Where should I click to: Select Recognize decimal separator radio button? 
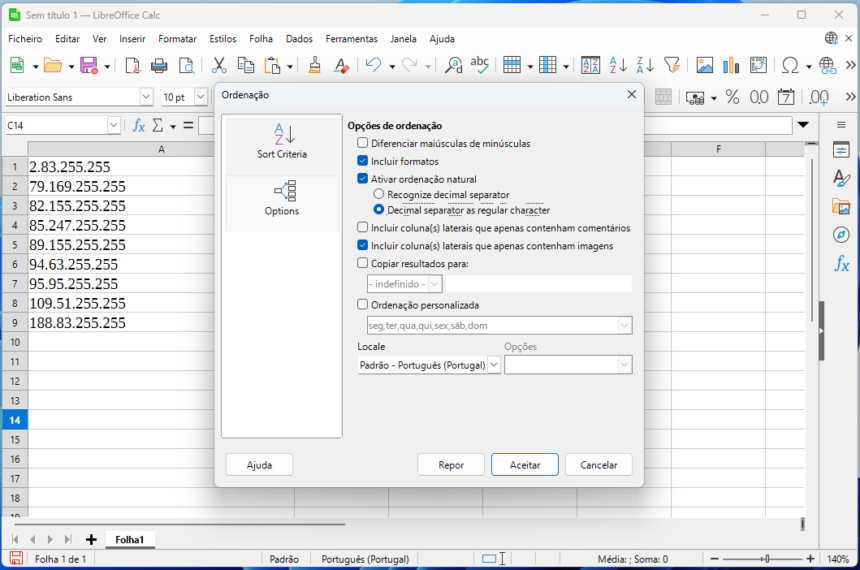coord(378,194)
